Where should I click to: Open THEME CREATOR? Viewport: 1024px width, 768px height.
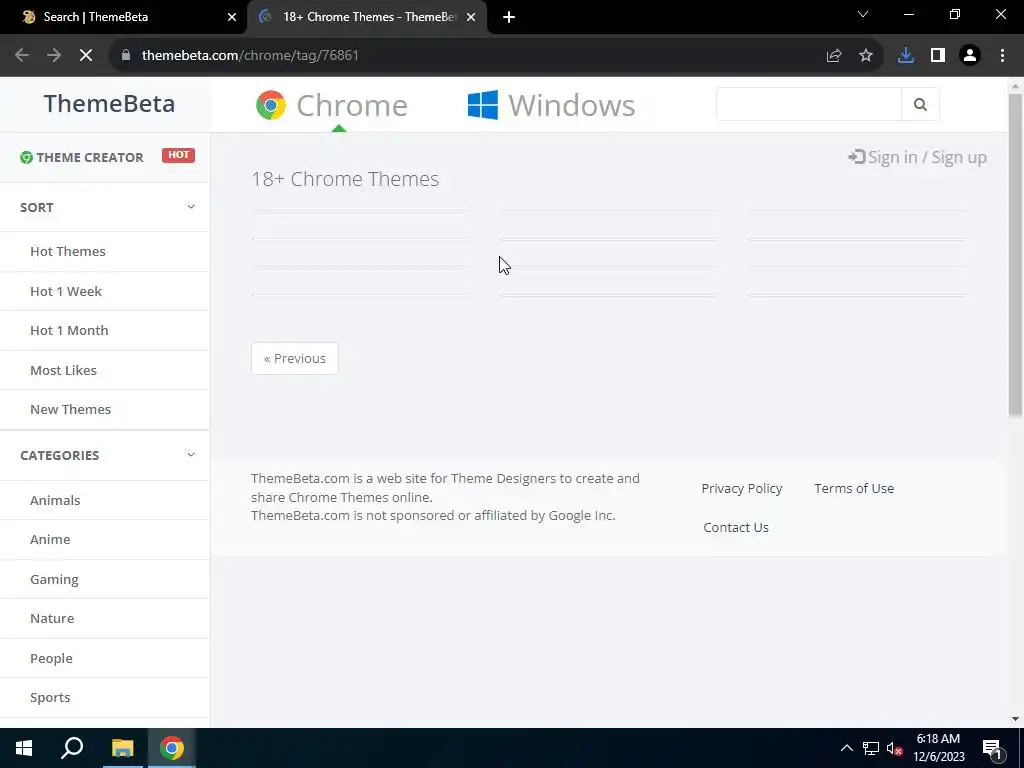click(x=89, y=157)
